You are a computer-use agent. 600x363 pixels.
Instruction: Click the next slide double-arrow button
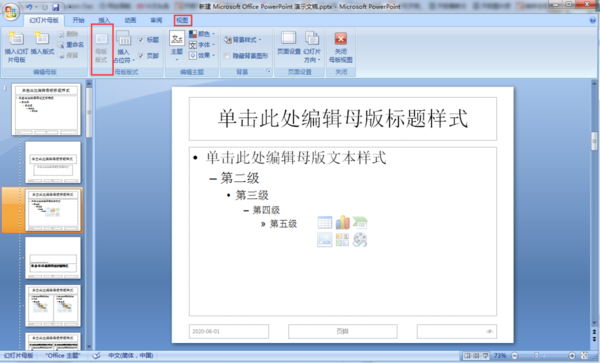pyautogui.click(x=594, y=339)
